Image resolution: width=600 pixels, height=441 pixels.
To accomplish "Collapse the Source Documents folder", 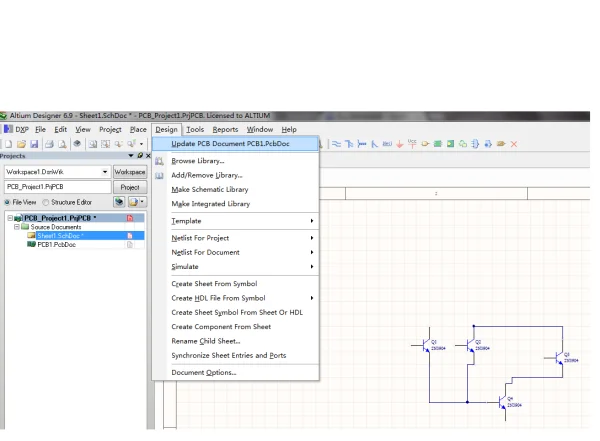I will (16, 227).
